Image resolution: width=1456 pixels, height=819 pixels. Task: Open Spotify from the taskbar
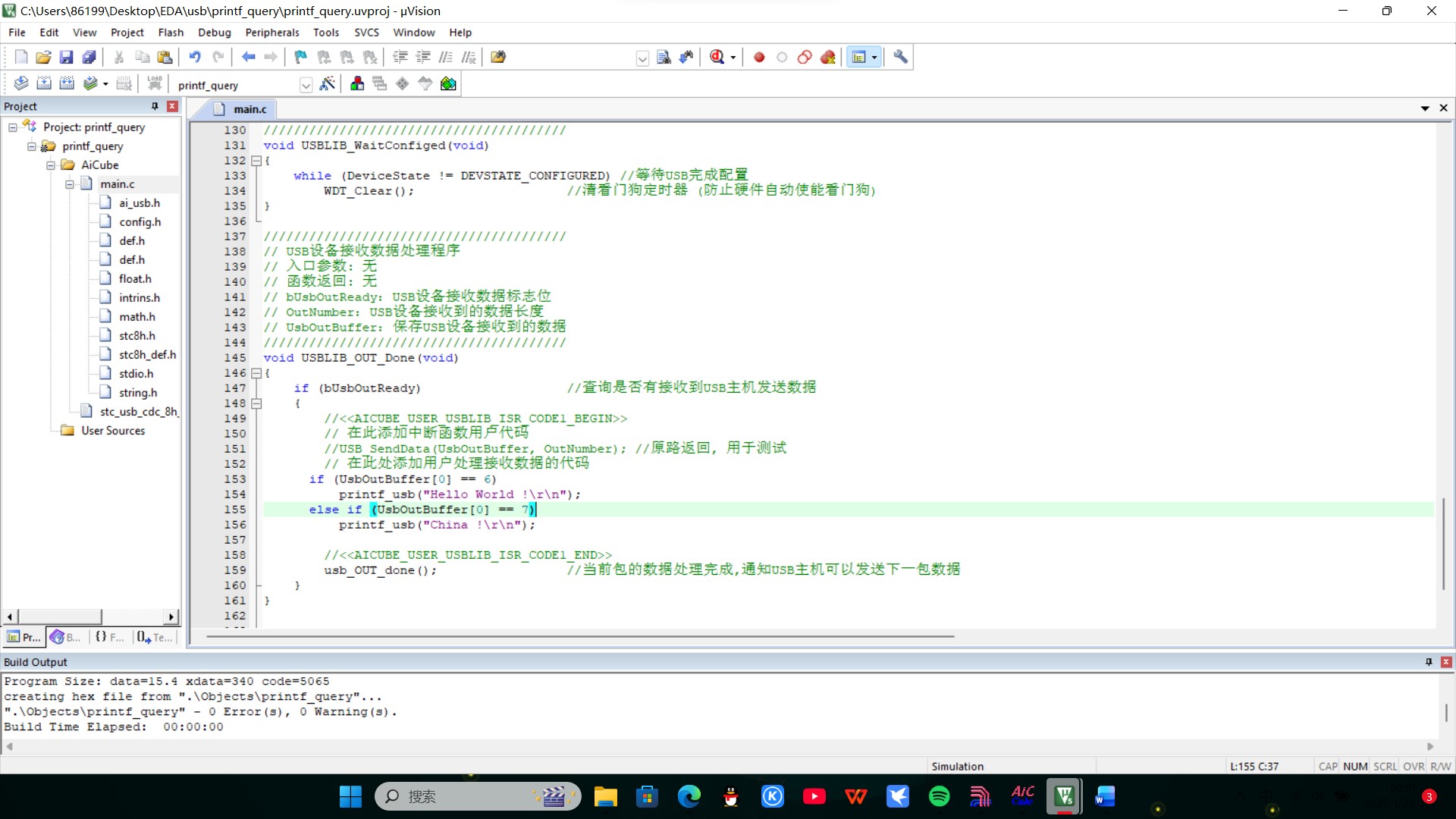click(x=939, y=796)
